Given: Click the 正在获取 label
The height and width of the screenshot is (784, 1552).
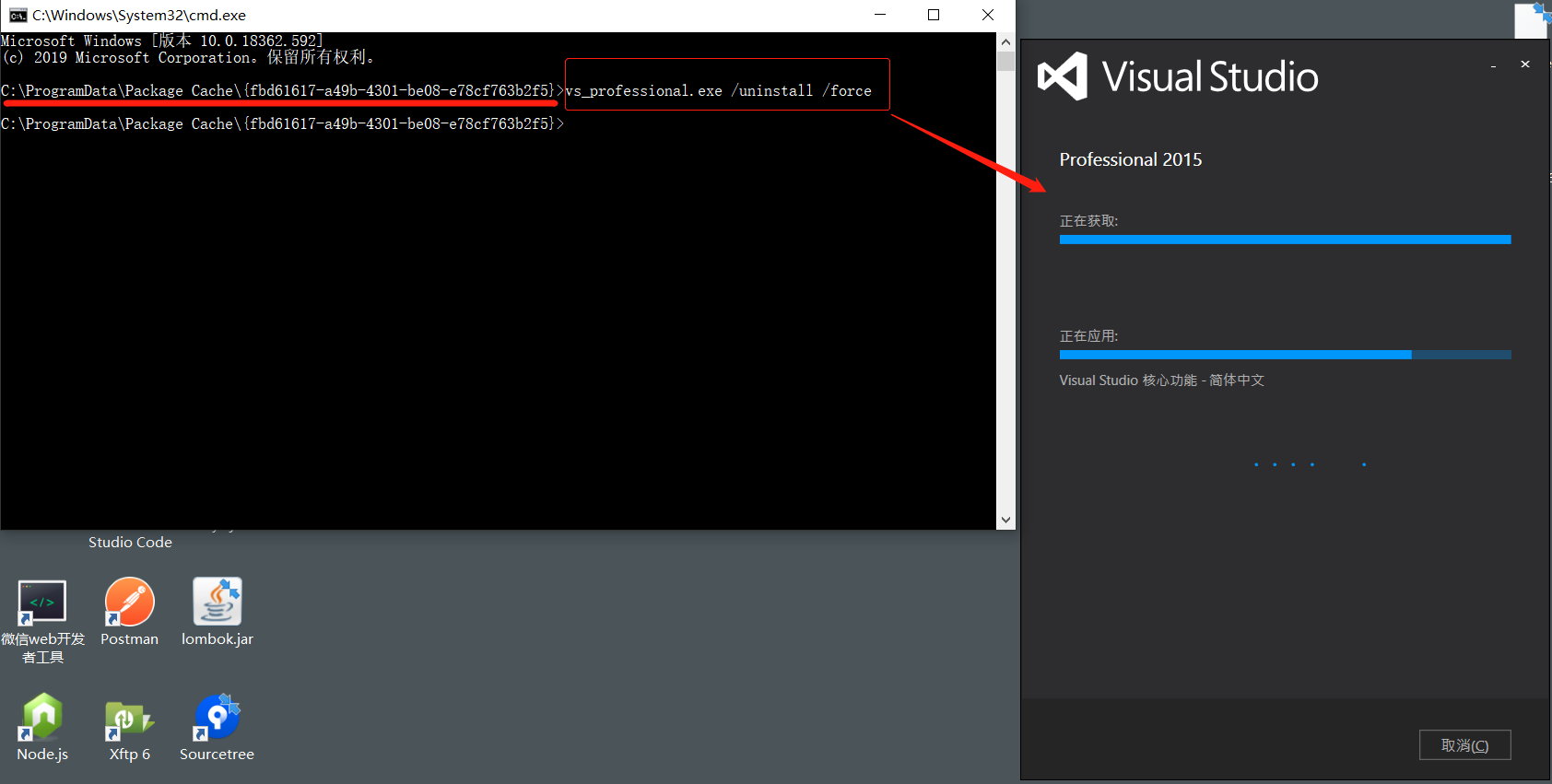Looking at the screenshot, I should point(1088,221).
